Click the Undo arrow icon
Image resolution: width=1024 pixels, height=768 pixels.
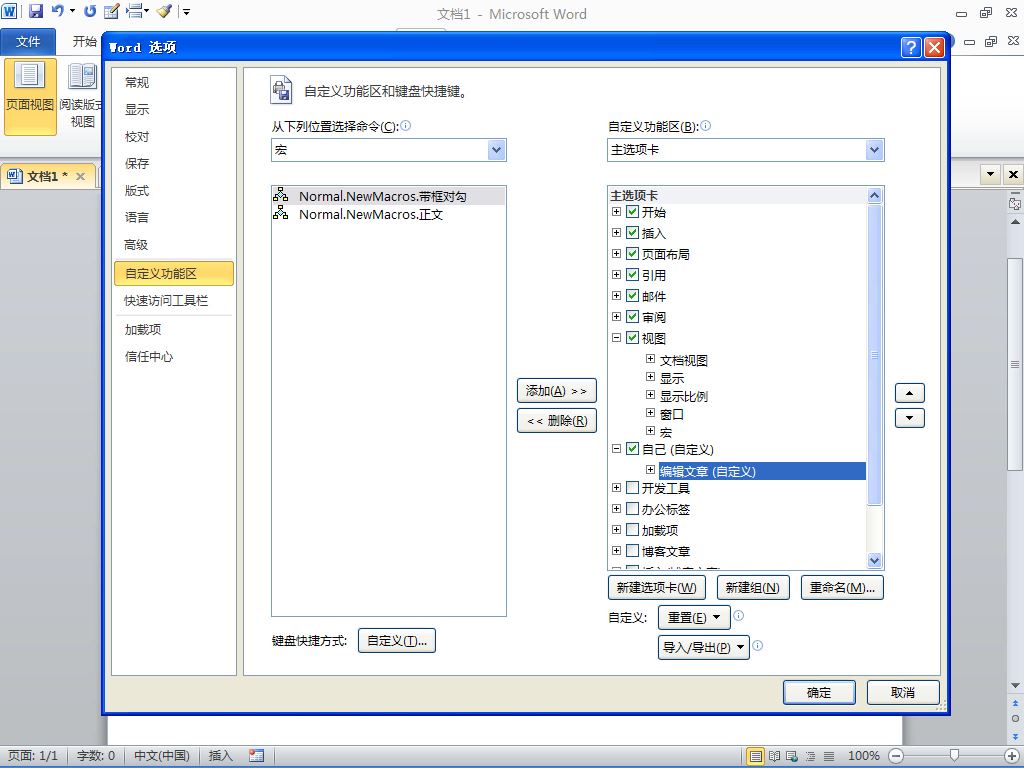click(57, 11)
